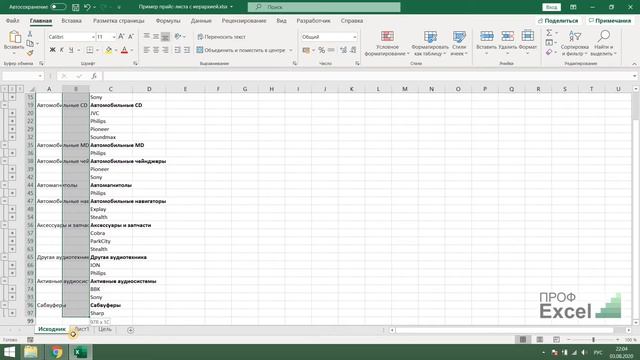
Task: Collapse the group at row 65 (Другая аудиотехника)
Action: (x=4, y=257)
